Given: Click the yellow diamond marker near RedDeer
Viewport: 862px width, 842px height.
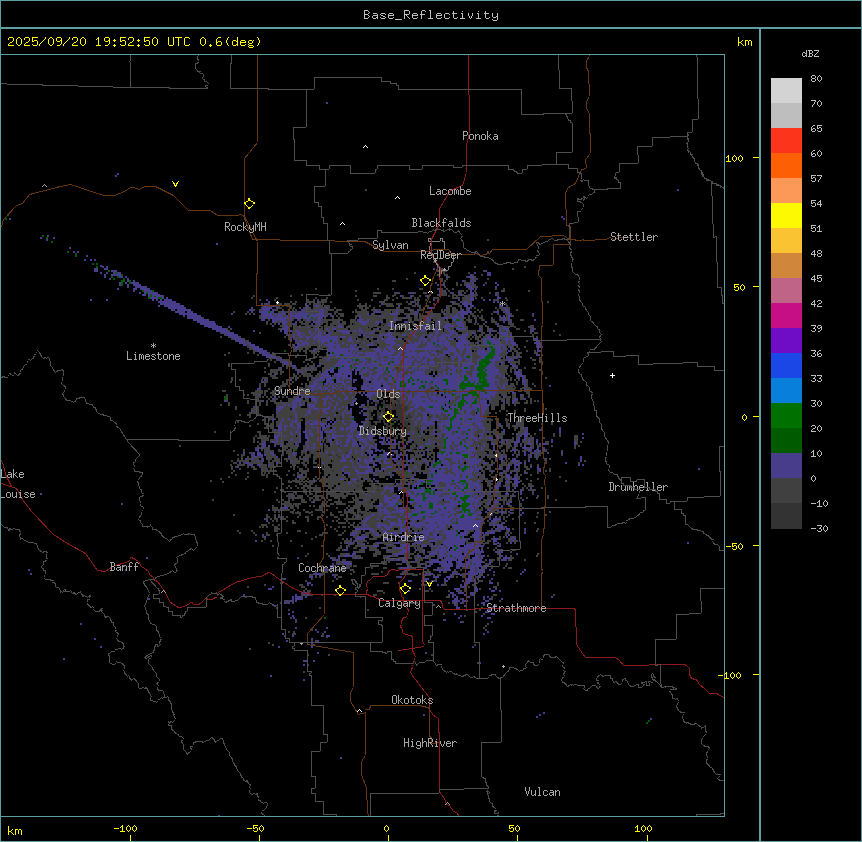Looking at the screenshot, I should [425, 281].
